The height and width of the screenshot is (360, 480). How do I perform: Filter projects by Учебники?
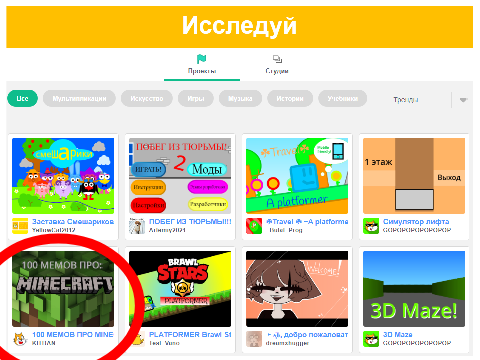point(343,99)
